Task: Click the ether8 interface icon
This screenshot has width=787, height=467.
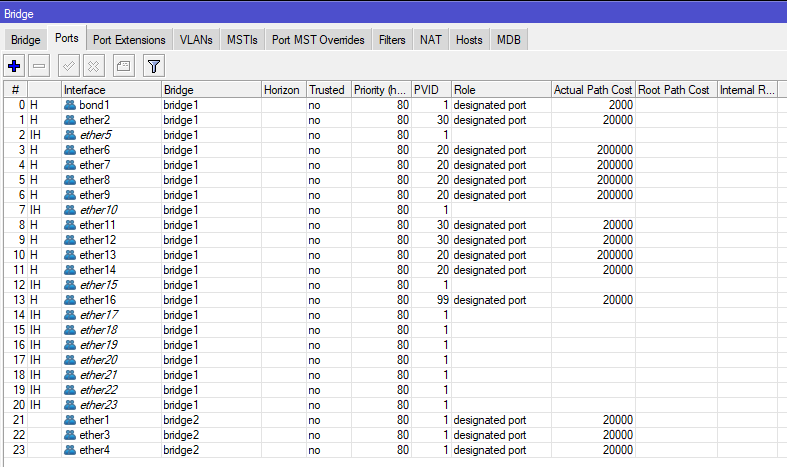Action: 70,180
